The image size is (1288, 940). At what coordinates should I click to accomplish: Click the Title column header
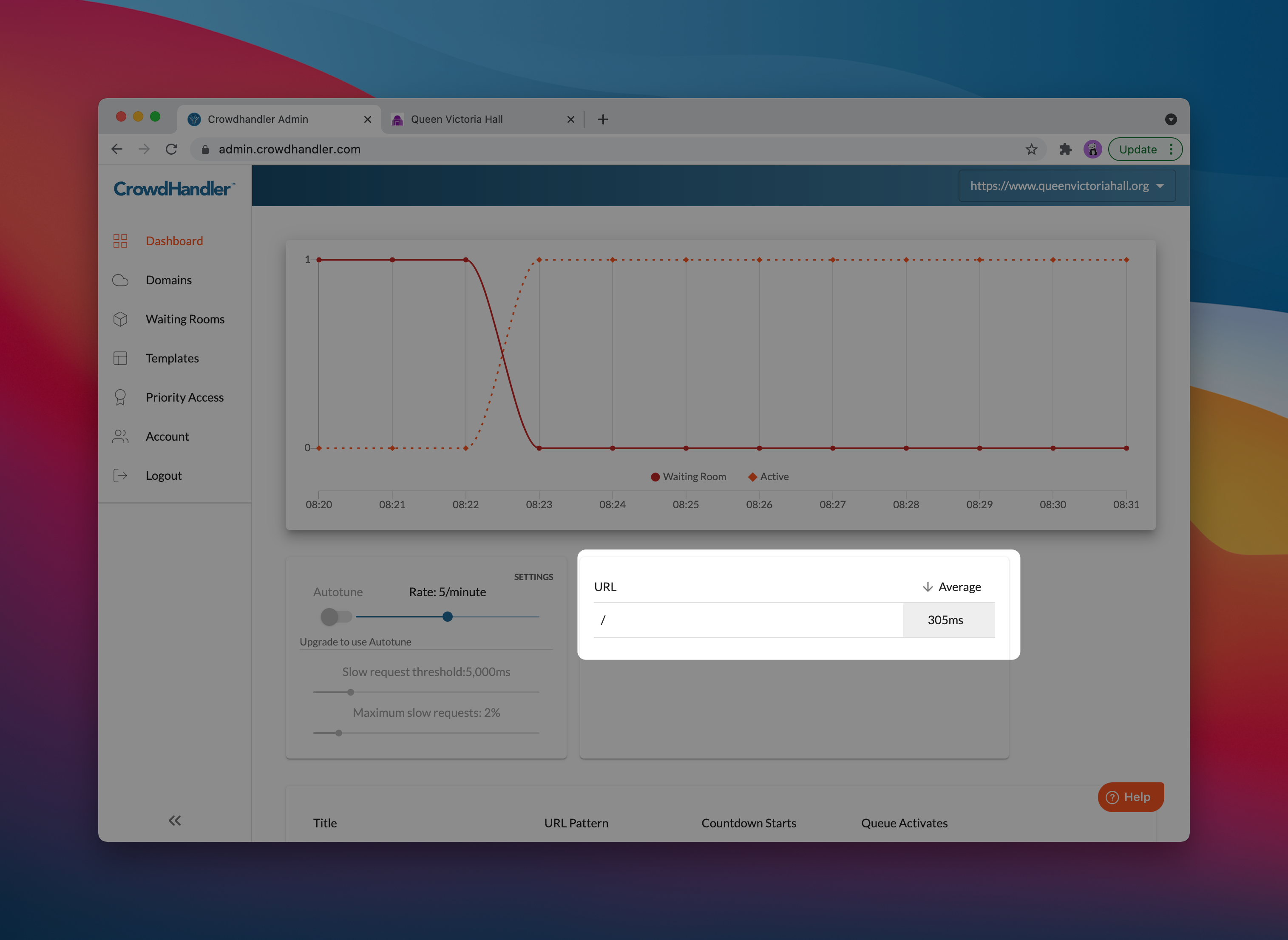[x=325, y=823]
